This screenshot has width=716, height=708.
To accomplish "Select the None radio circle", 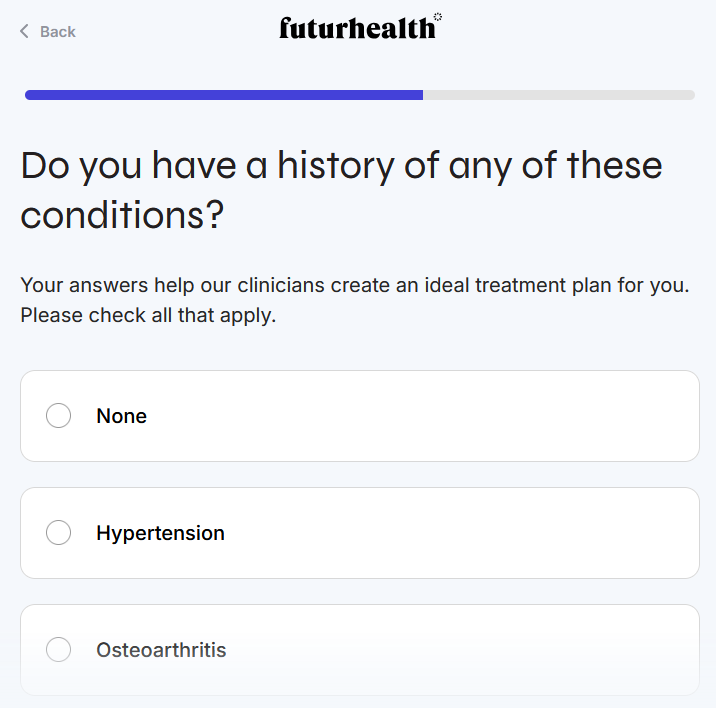I will point(59,416).
